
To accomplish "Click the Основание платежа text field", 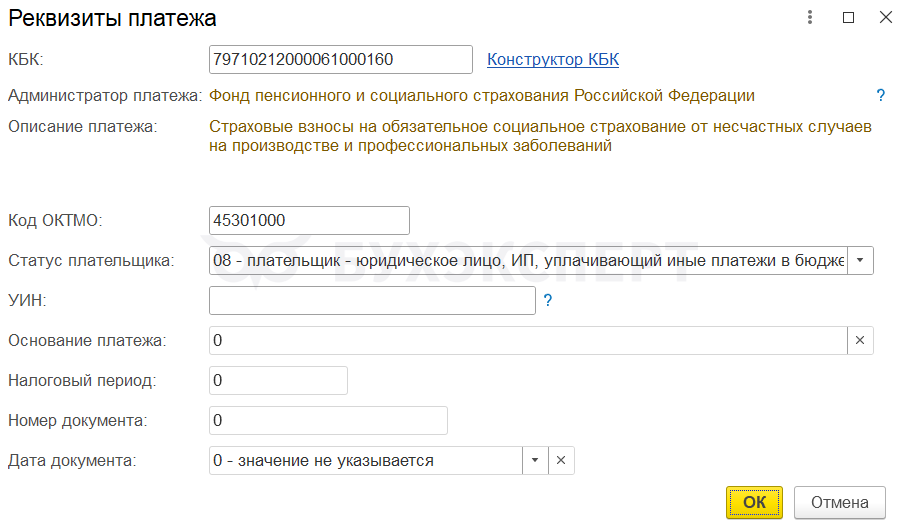I will click(528, 340).
